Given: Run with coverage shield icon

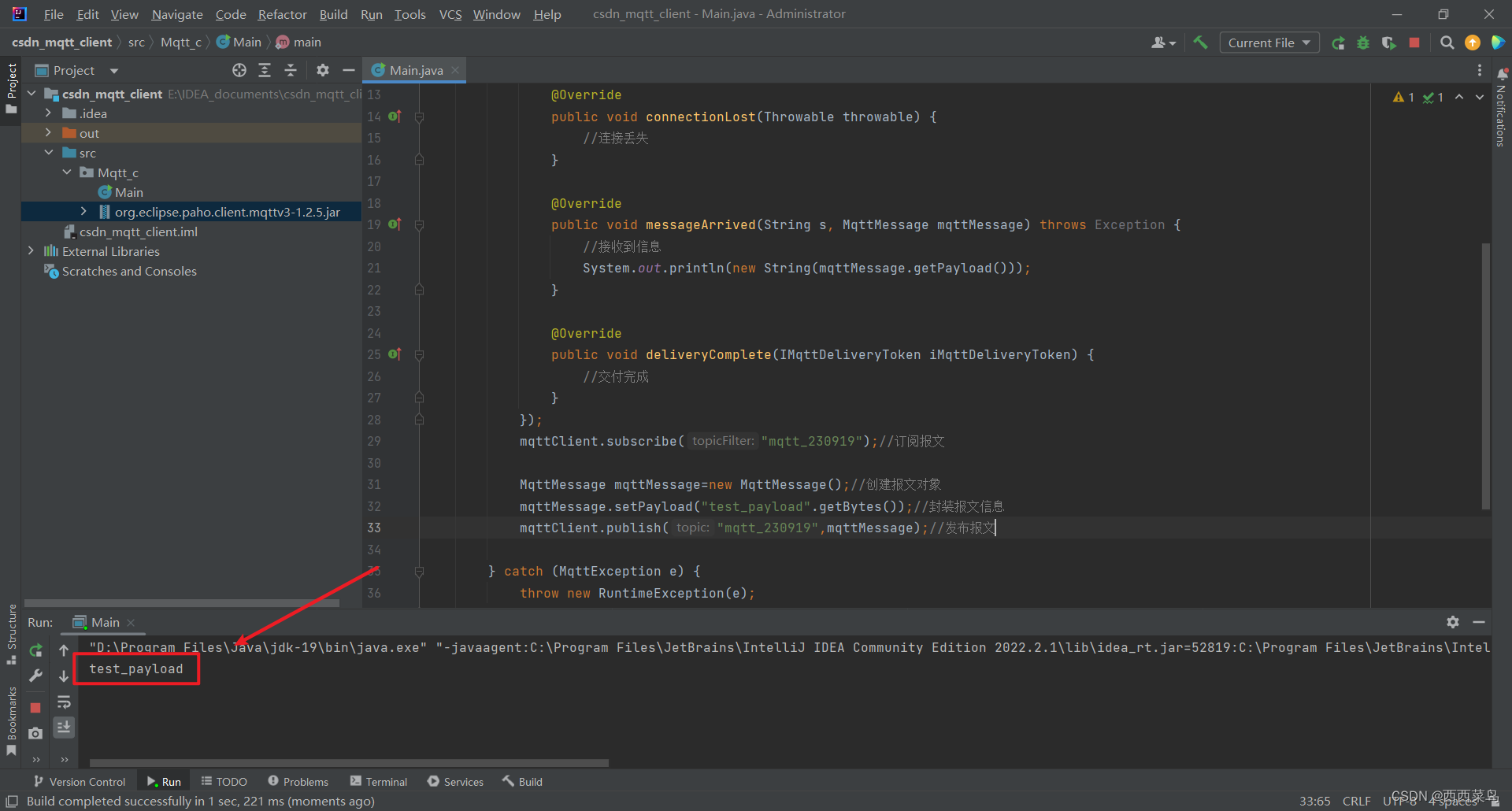Looking at the screenshot, I should [x=1388, y=43].
